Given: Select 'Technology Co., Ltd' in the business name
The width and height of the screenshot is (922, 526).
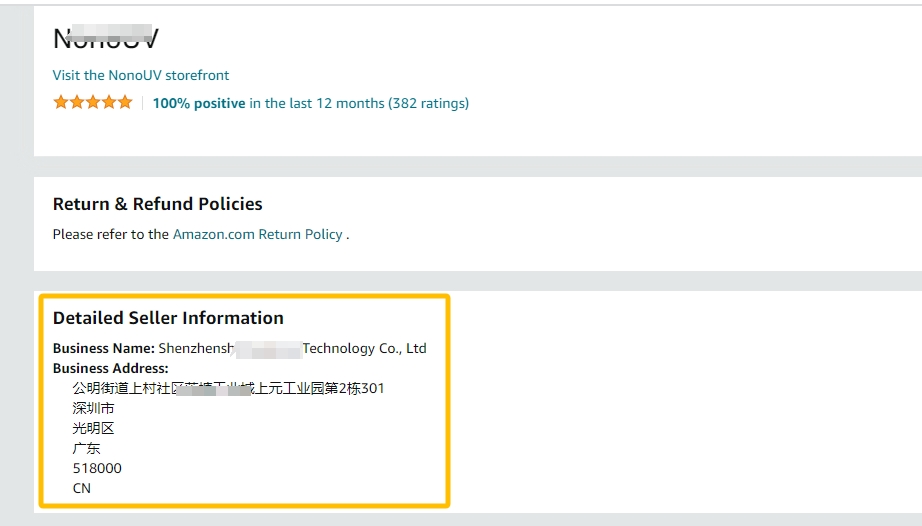Looking at the screenshot, I should [x=365, y=349].
